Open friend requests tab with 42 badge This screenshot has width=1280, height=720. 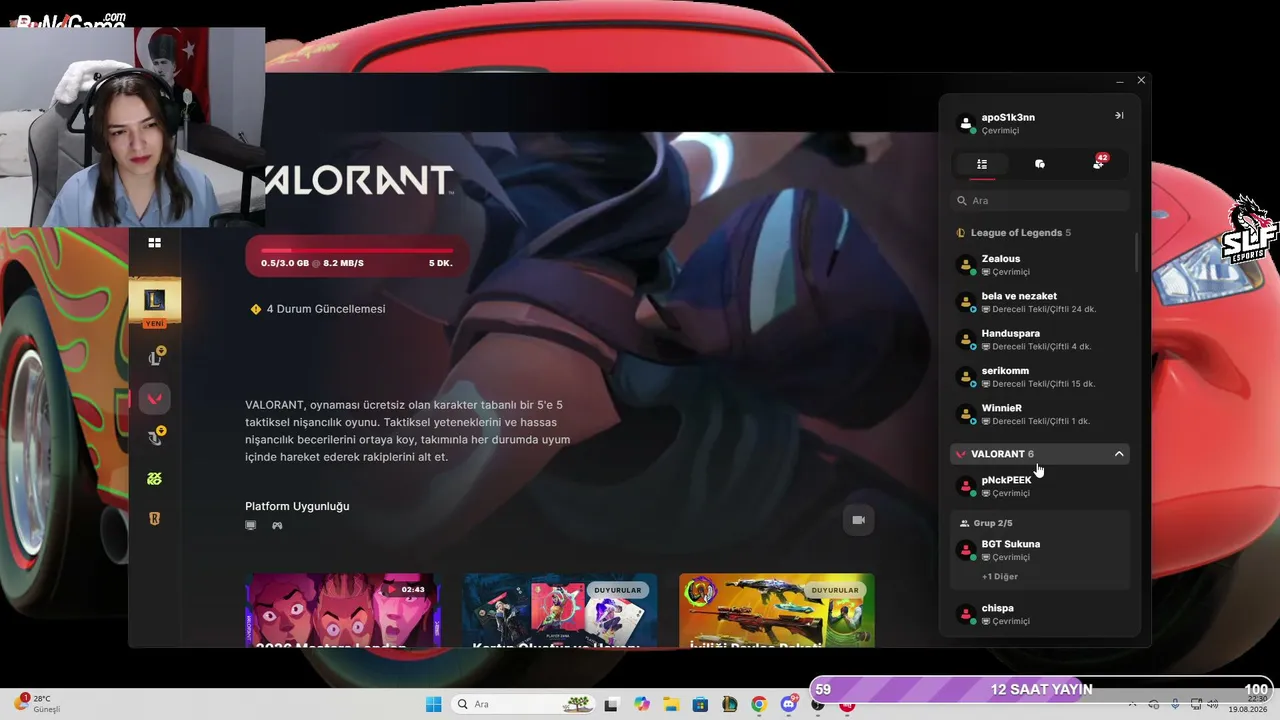pyautogui.click(x=1099, y=163)
